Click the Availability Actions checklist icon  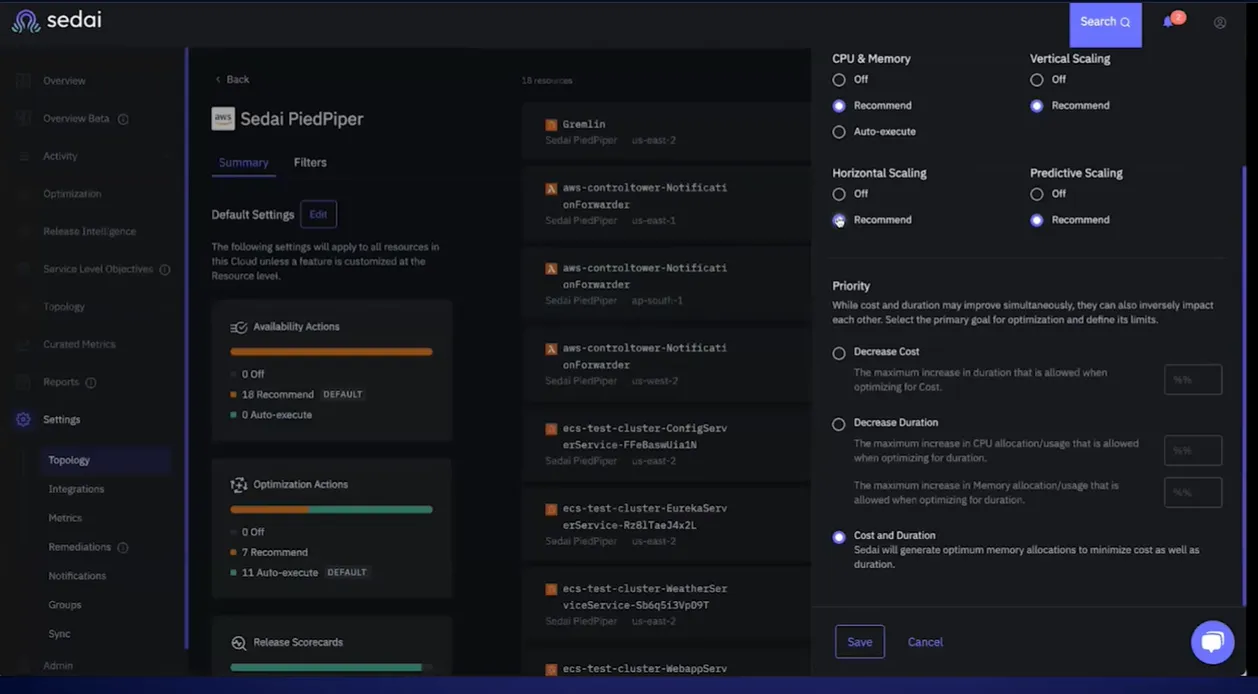[239, 327]
